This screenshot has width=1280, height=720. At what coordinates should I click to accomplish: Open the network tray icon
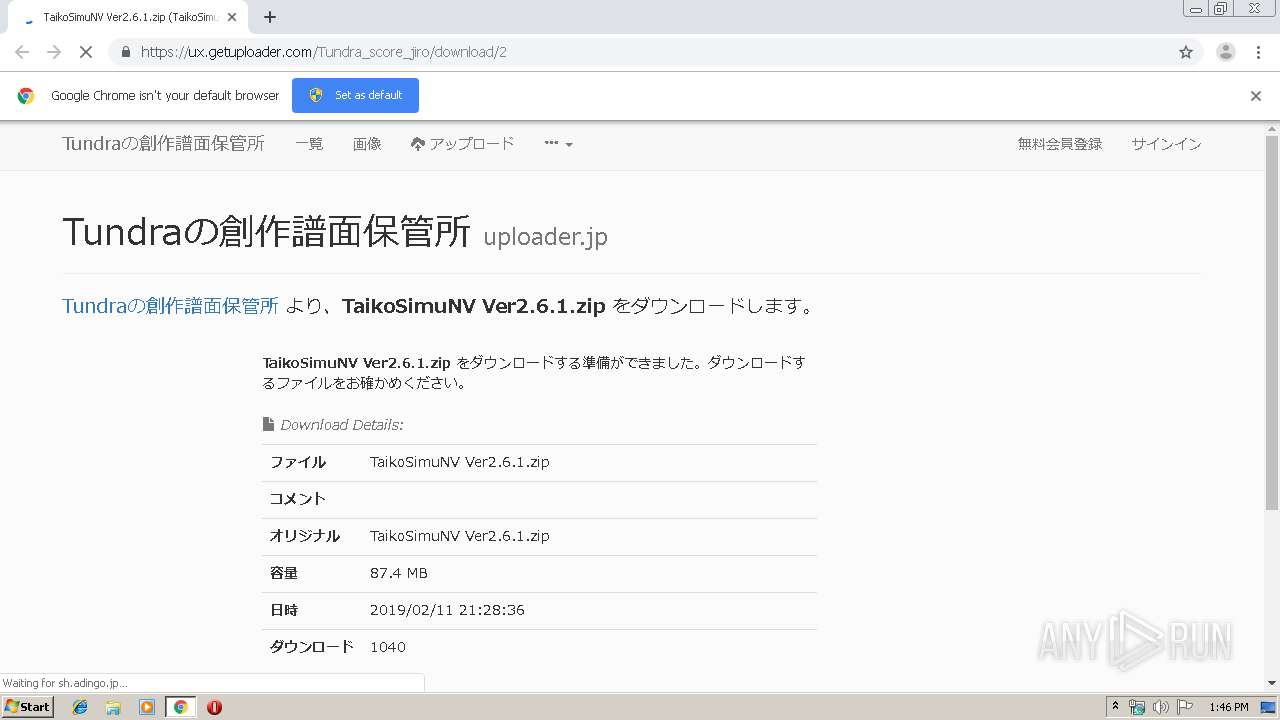pyautogui.click(x=1137, y=707)
